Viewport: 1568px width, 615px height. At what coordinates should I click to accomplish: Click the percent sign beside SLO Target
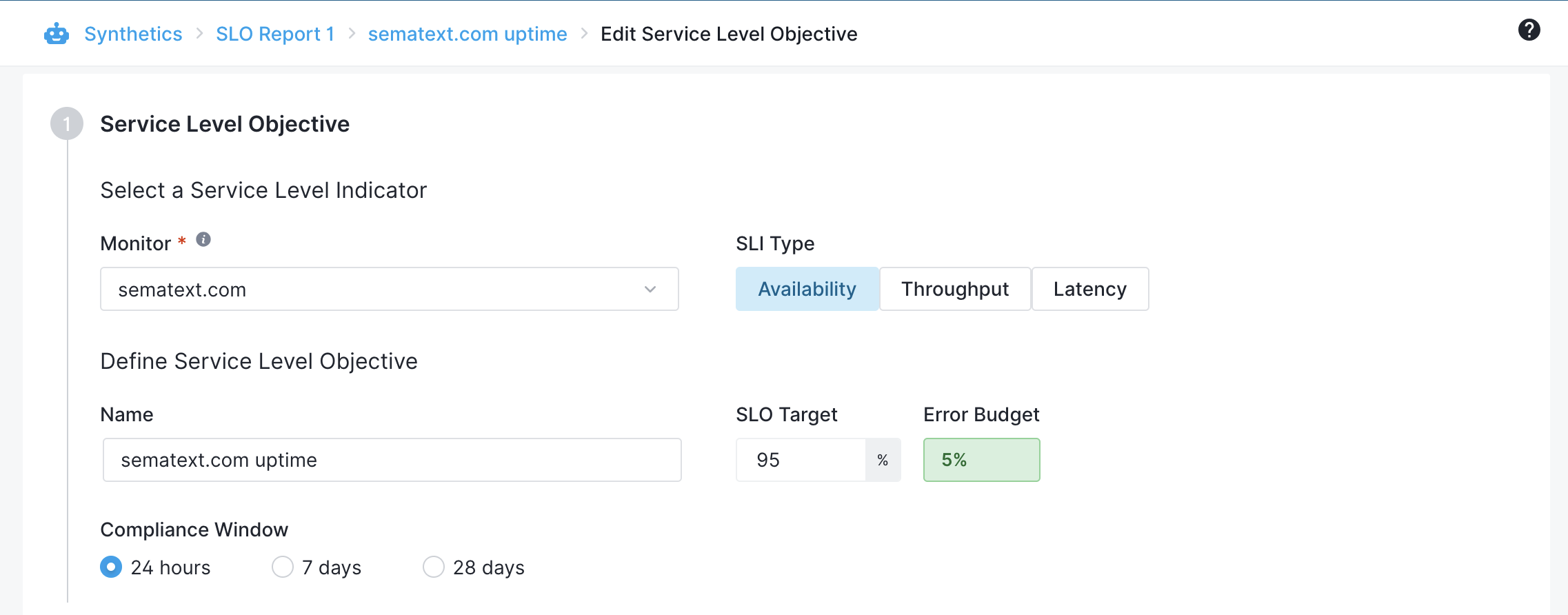pyautogui.click(x=883, y=460)
